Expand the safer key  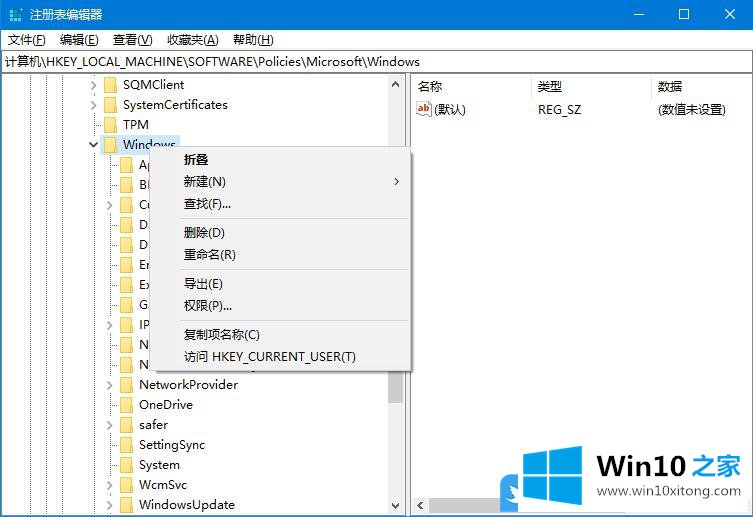click(x=109, y=425)
